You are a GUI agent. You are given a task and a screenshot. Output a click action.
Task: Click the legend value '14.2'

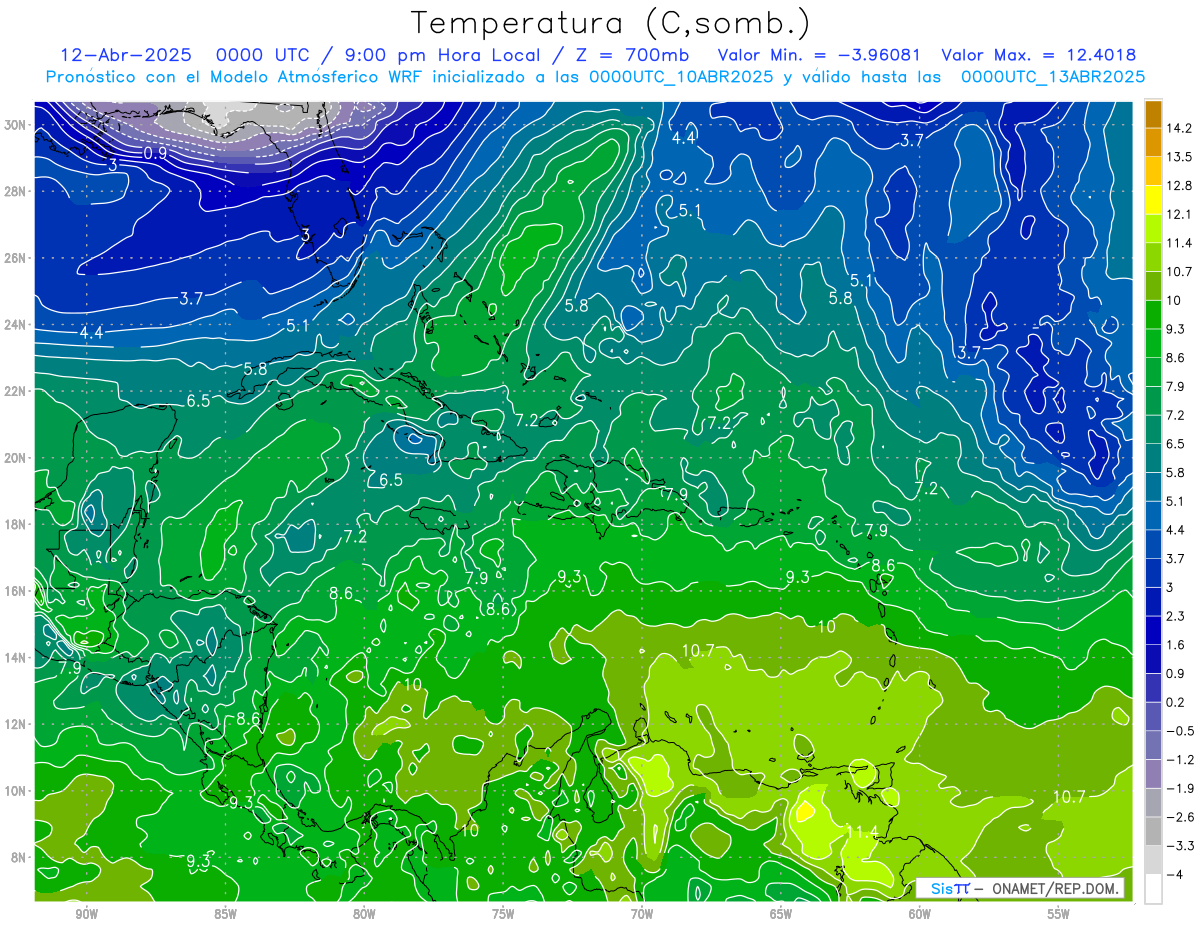[1178, 128]
